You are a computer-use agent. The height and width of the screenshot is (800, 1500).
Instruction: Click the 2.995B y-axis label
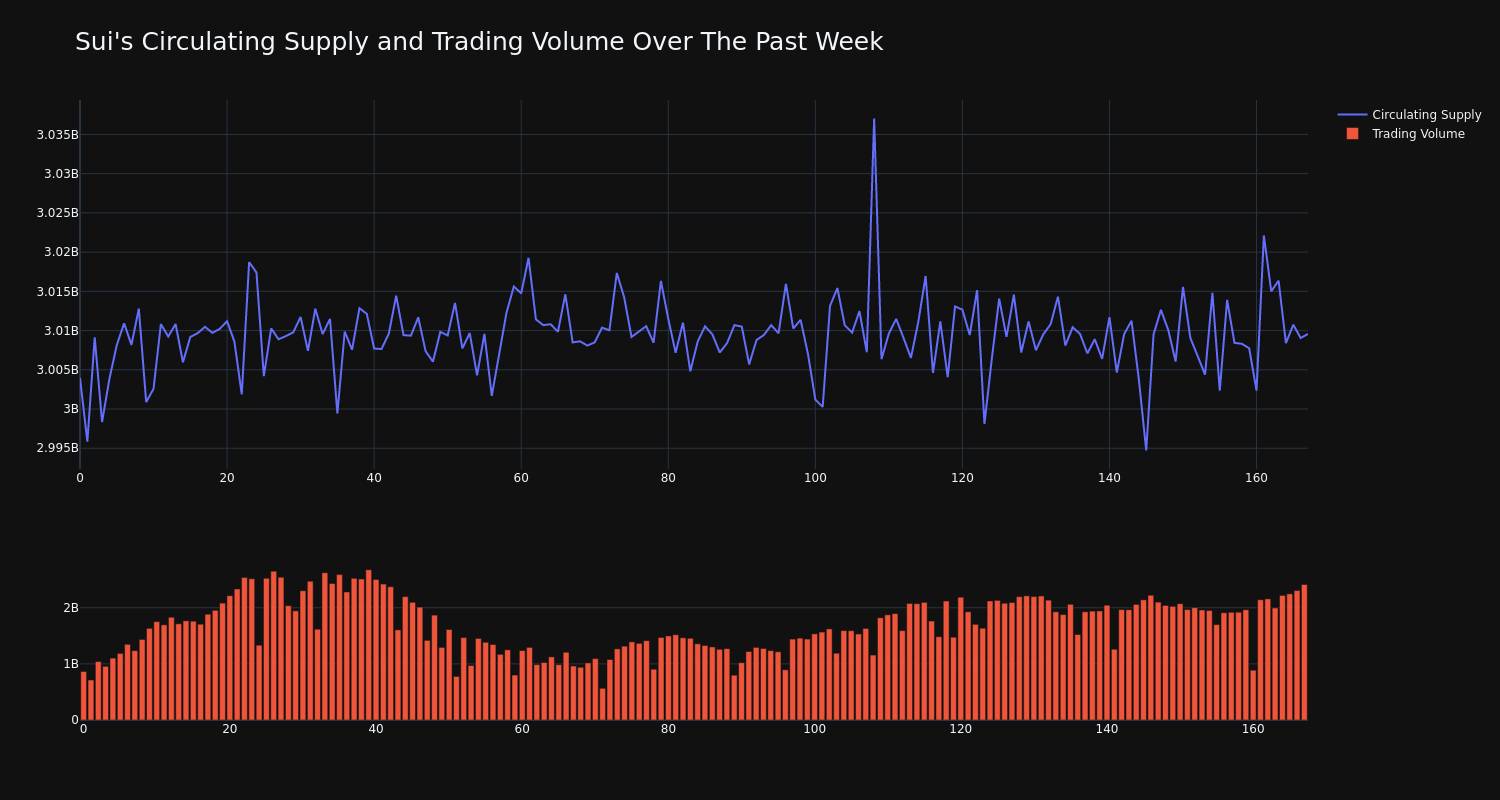(57, 448)
